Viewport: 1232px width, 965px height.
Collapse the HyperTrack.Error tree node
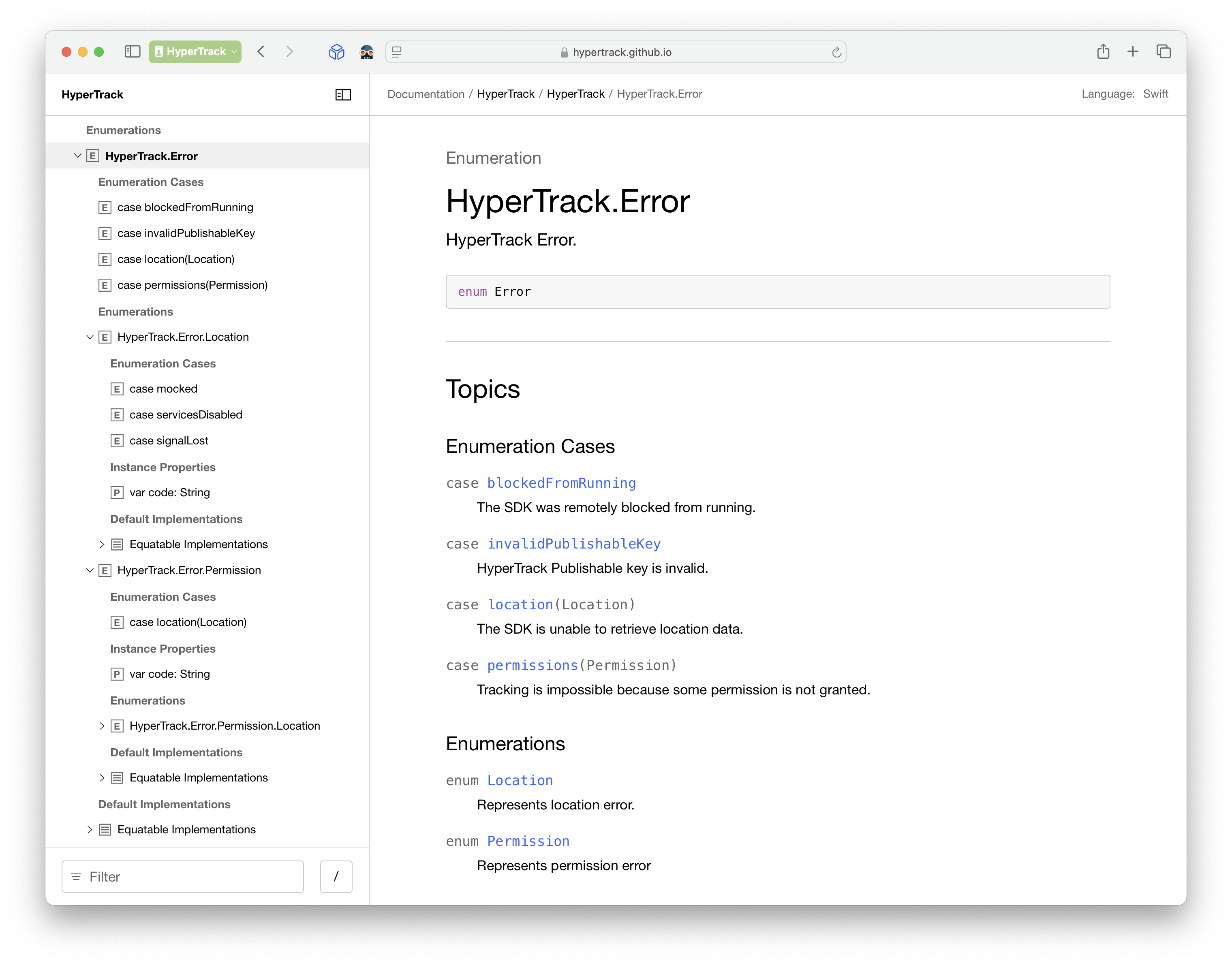tap(77, 156)
